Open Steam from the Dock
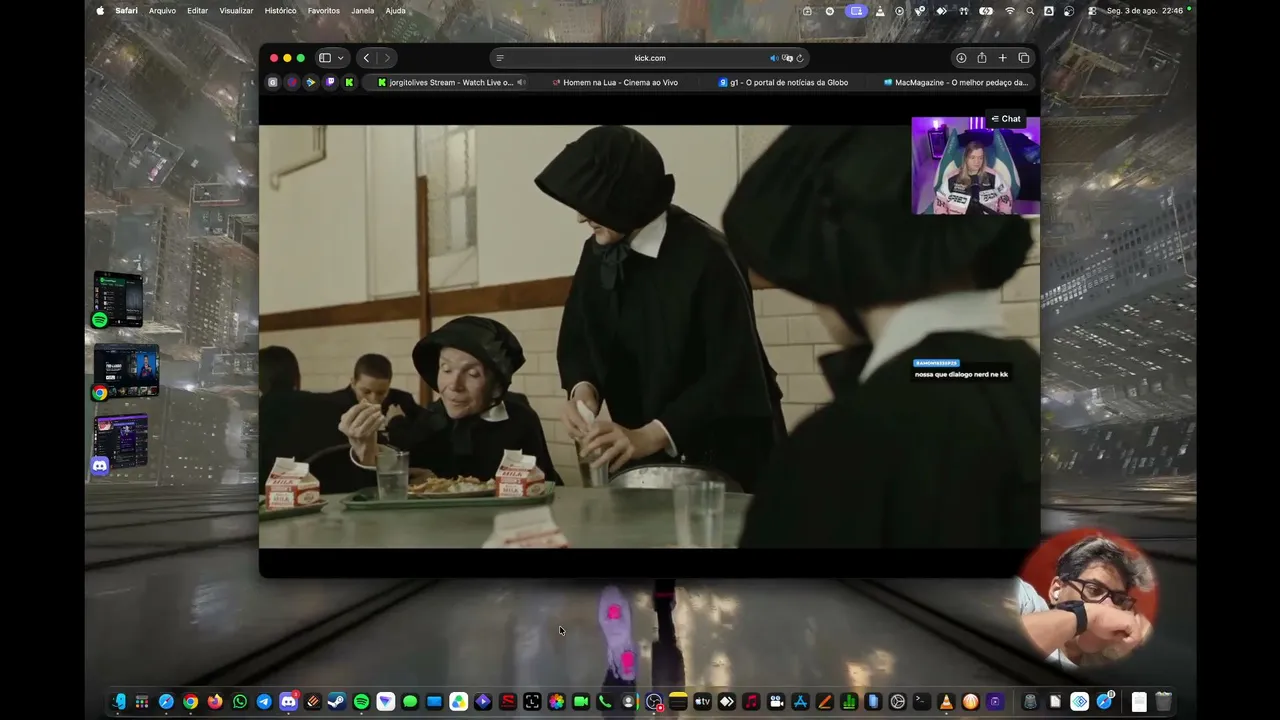Image resolution: width=1280 pixels, height=720 pixels. pyautogui.click(x=337, y=702)
